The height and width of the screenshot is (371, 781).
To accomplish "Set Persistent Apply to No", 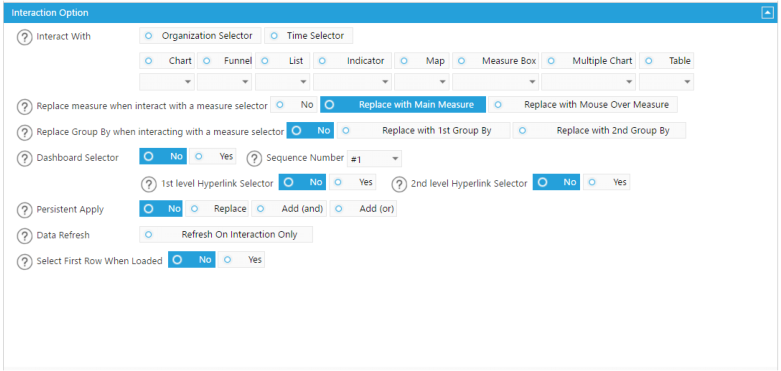I will point(161,209).
